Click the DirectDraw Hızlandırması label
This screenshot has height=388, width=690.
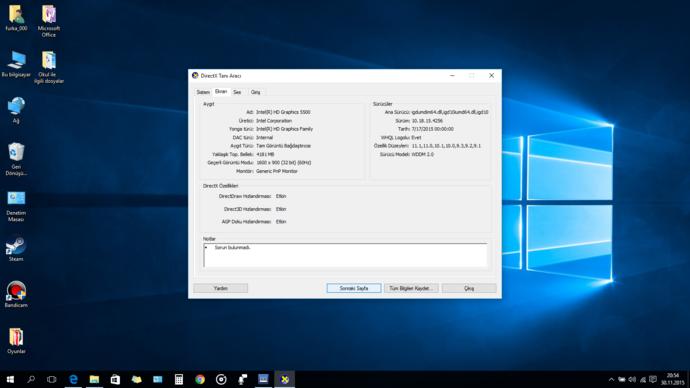(x=245, y=196)
